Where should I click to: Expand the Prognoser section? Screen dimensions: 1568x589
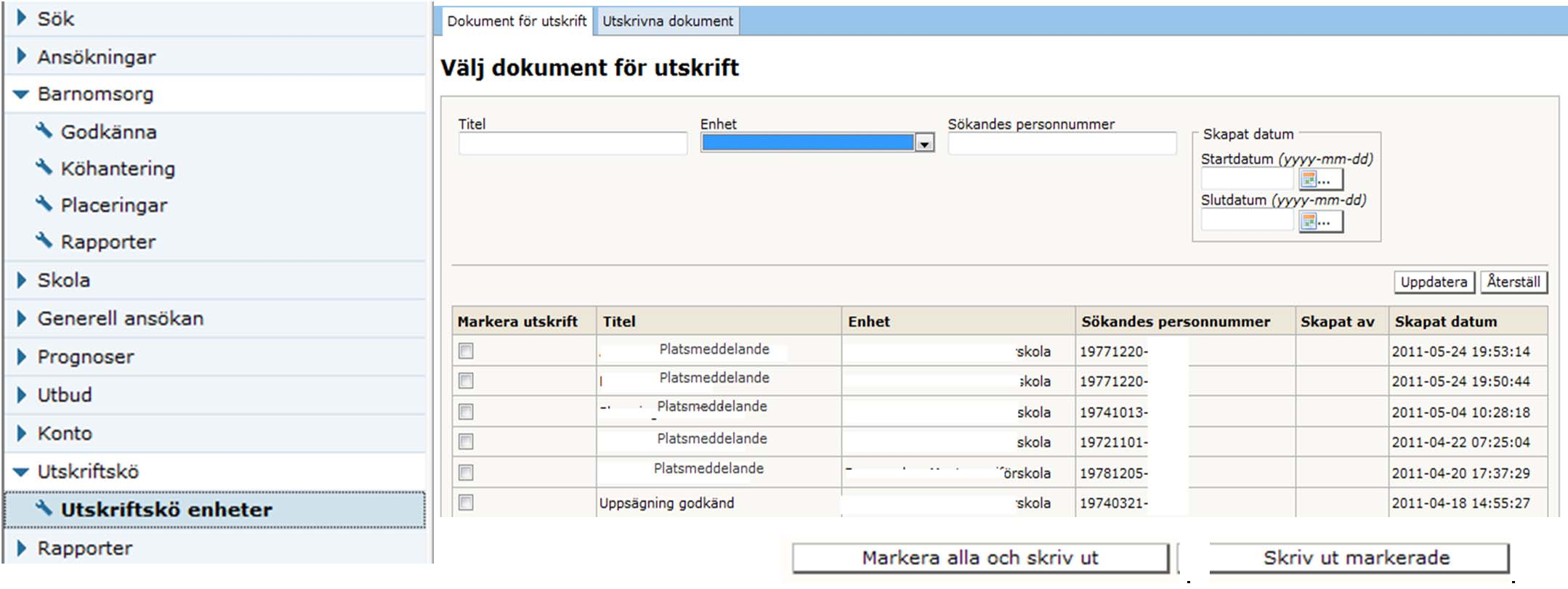pyautogui.click(x=21, y=357)
